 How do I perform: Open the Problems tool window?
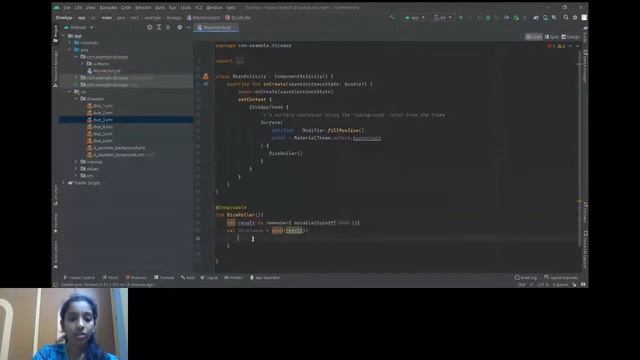point(136,278)
